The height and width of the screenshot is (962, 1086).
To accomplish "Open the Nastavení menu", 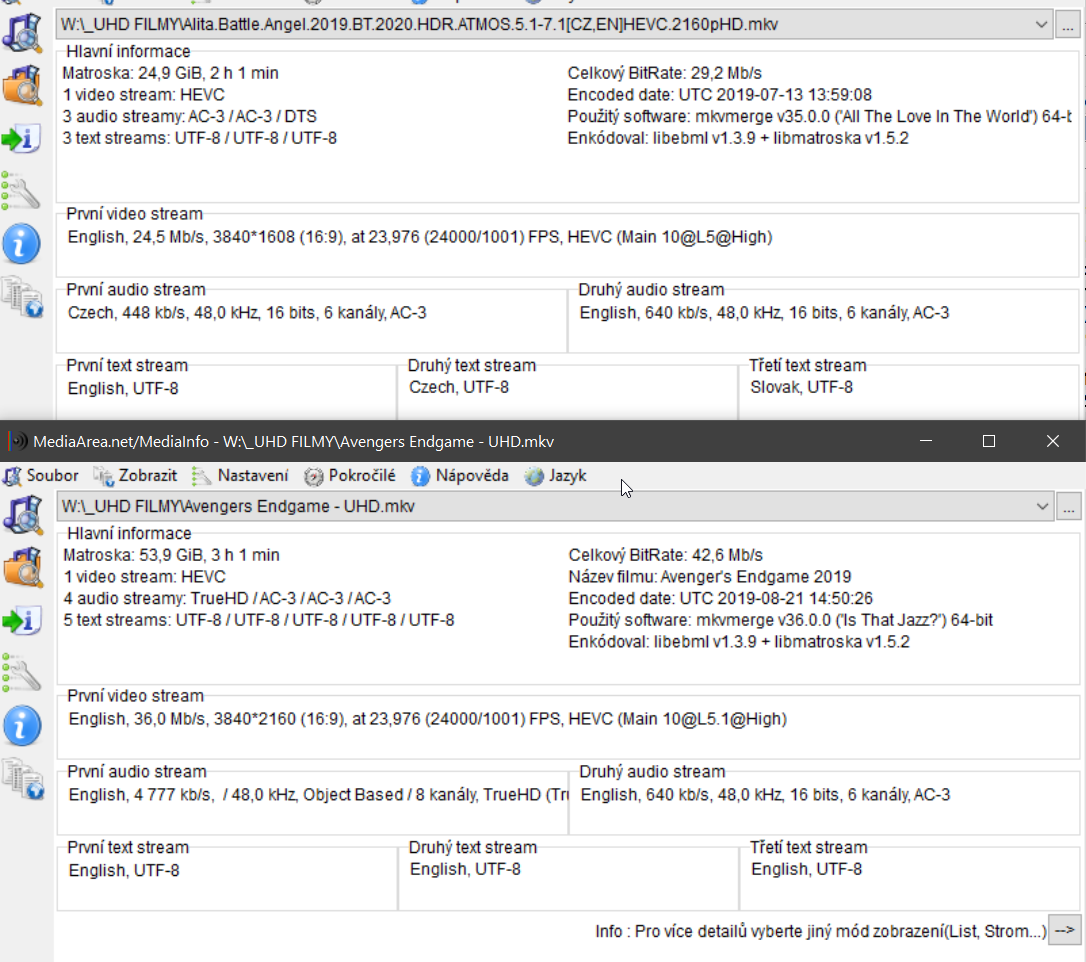I will 240,476.
